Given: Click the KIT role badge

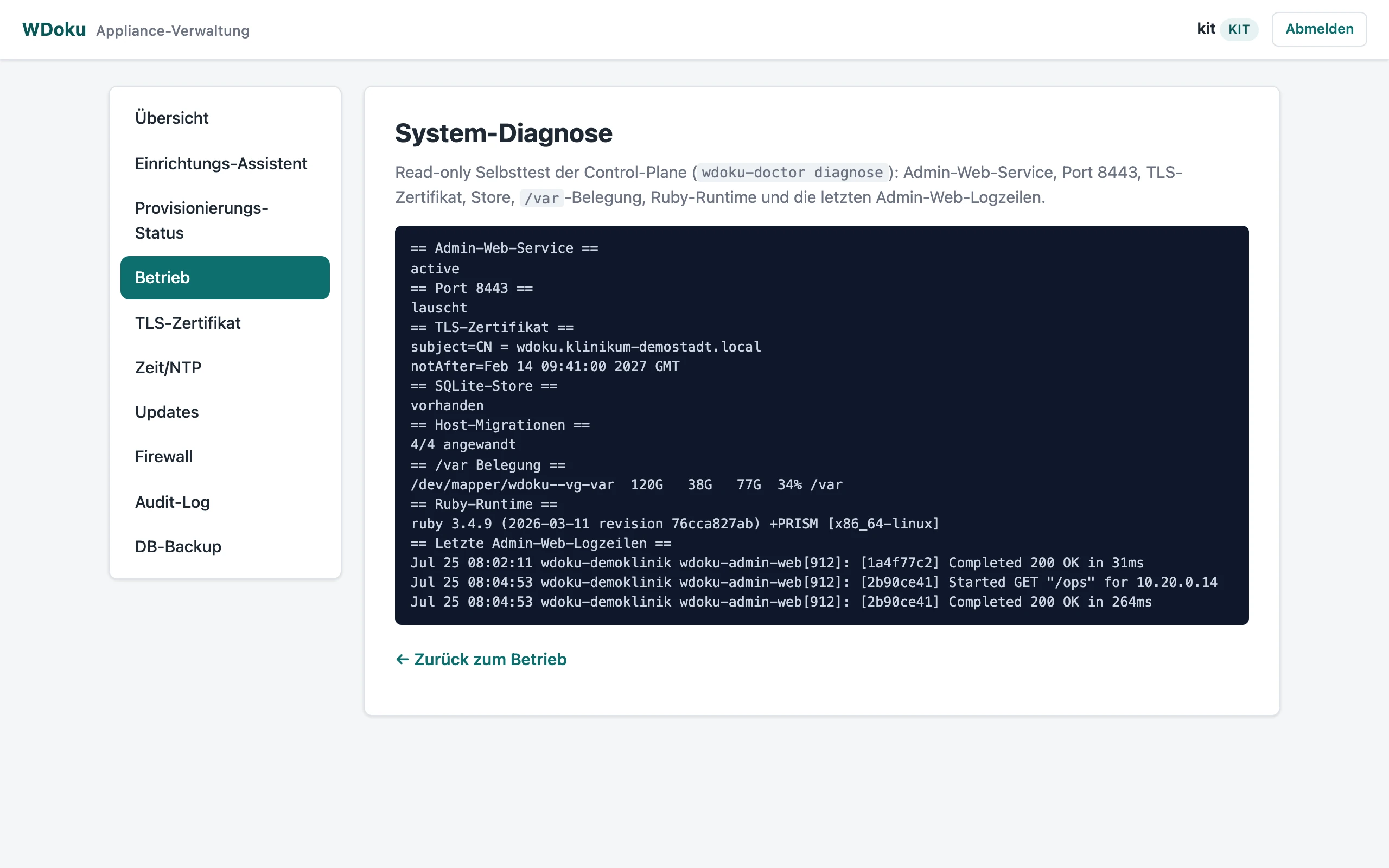Looking at the screenshot, I should click(1239, 29).
